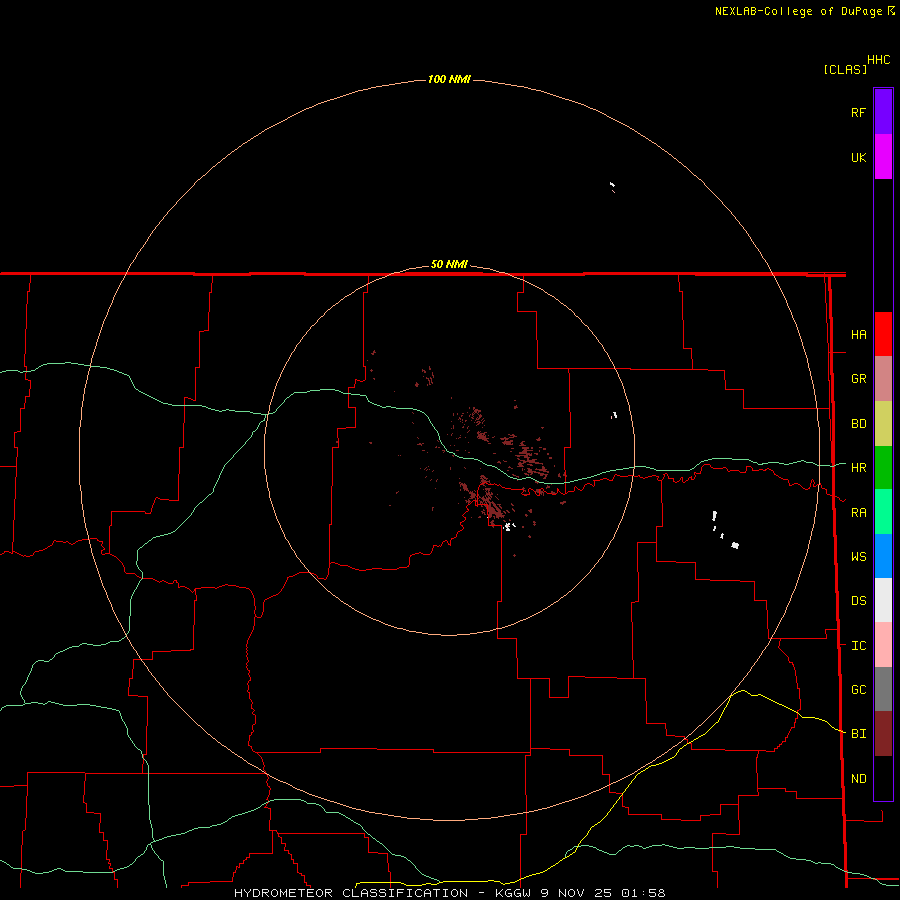Click the BD legend label
Viewport: 900px width, 900px height.
point(858,424)
